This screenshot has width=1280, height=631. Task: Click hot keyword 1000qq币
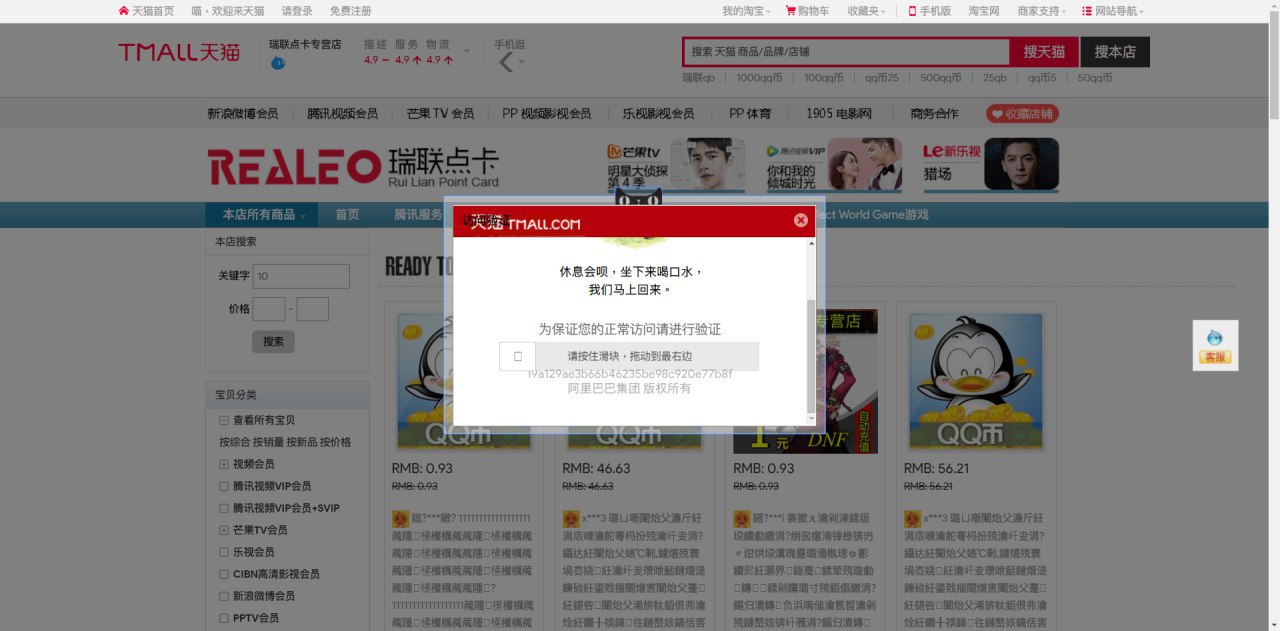tap(759, 78)
